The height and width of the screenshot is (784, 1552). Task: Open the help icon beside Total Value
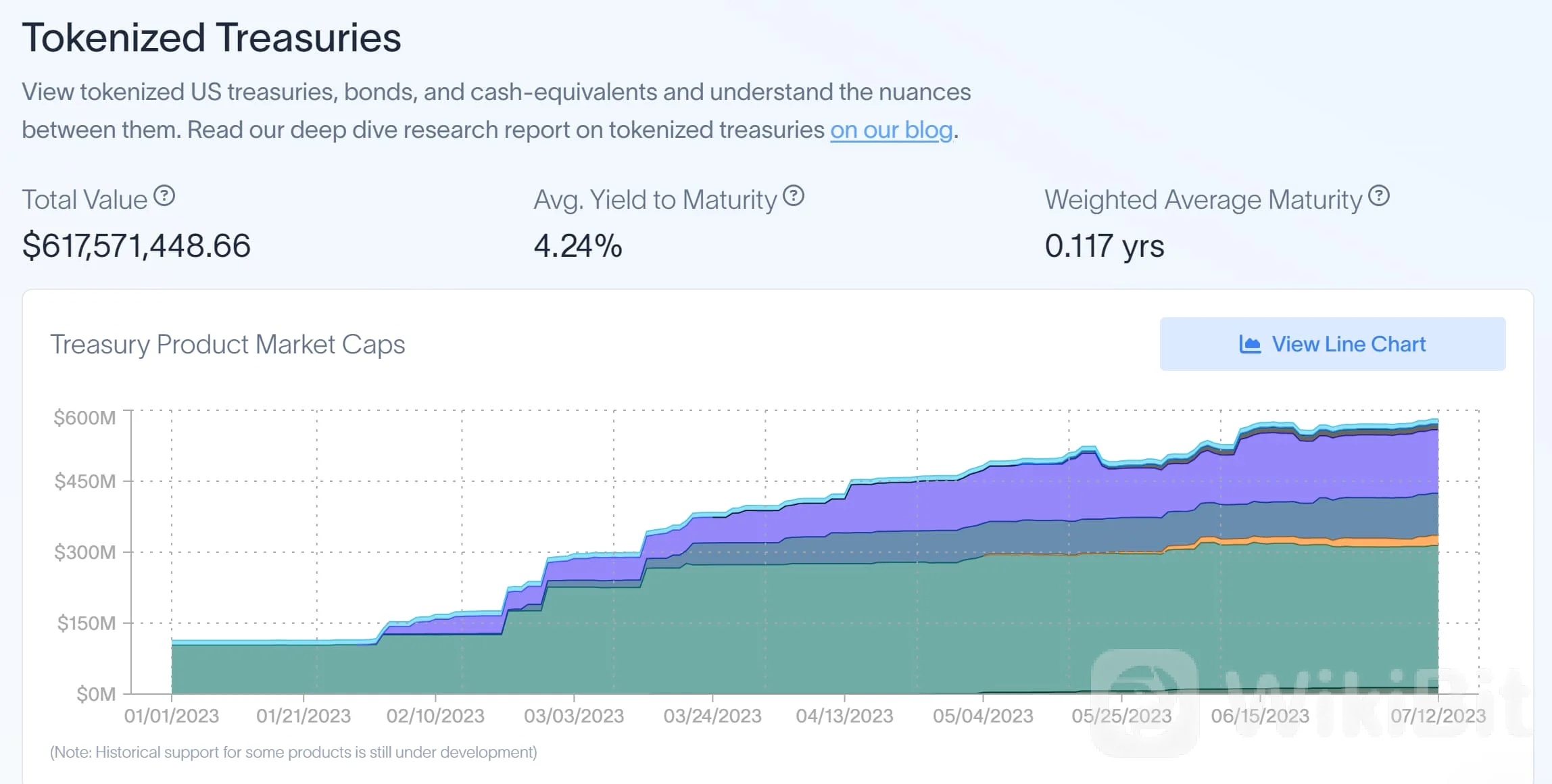(164, 196)
